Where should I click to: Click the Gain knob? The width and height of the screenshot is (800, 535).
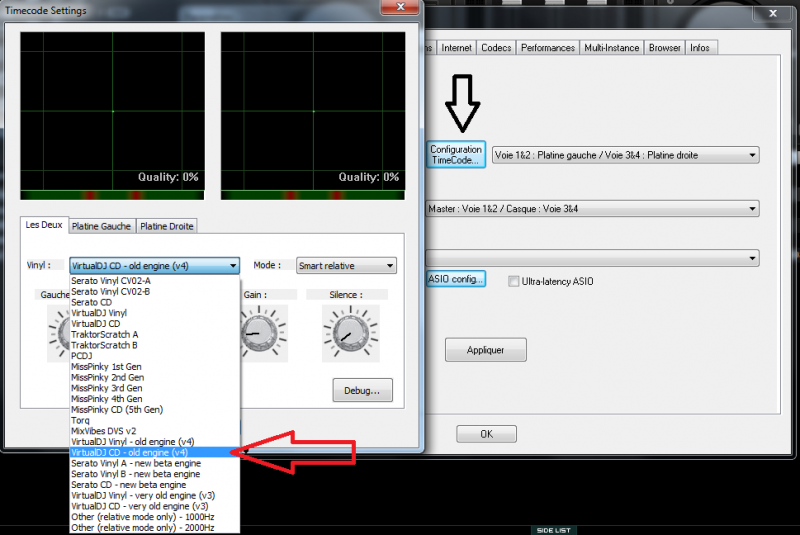click(258, 332)
